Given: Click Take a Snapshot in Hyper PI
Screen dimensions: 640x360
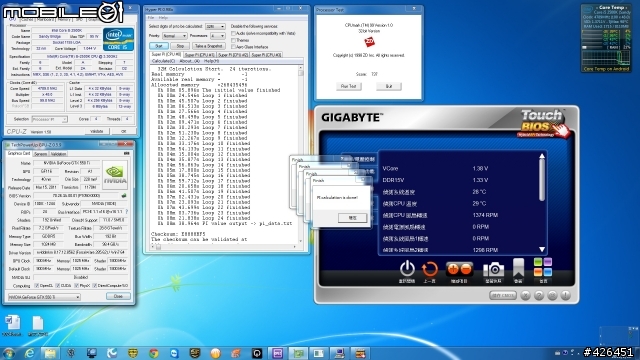Looking at the screenshot, I should (x=208, y=46).
